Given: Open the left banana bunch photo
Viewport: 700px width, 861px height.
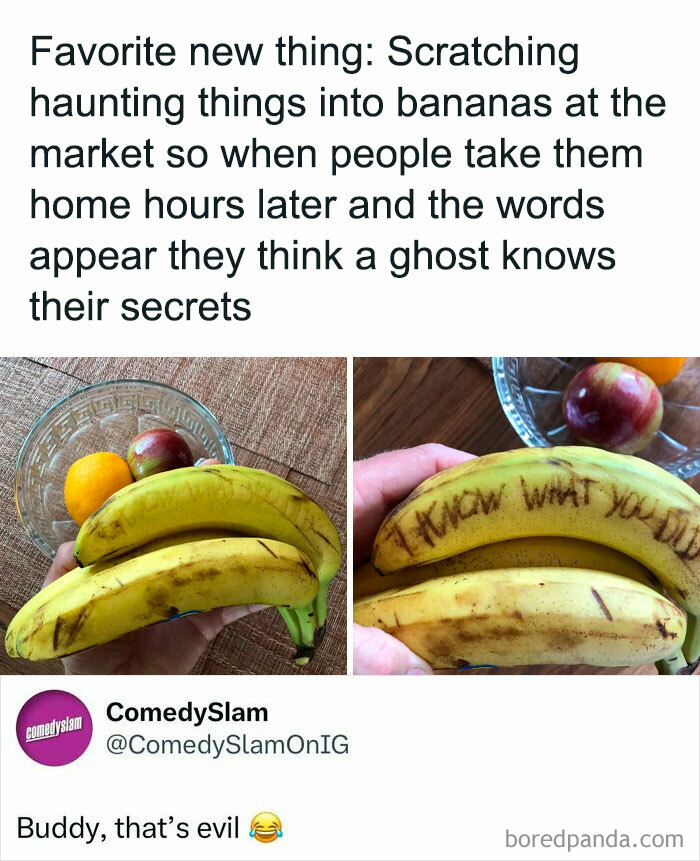Looking at the screenshot, I should 173,516.
